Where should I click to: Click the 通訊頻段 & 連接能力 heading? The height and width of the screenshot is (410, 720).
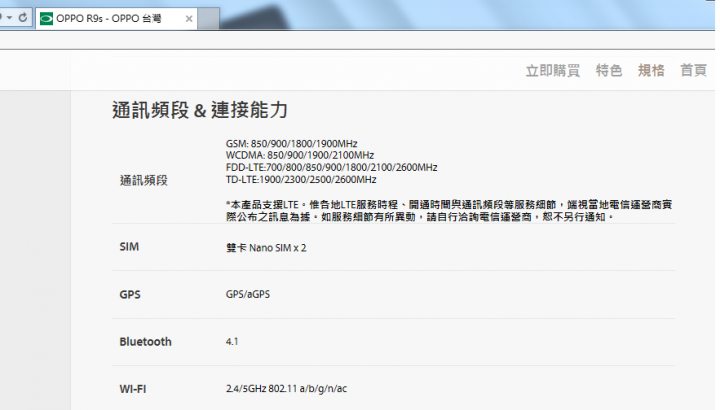[200, 110]
